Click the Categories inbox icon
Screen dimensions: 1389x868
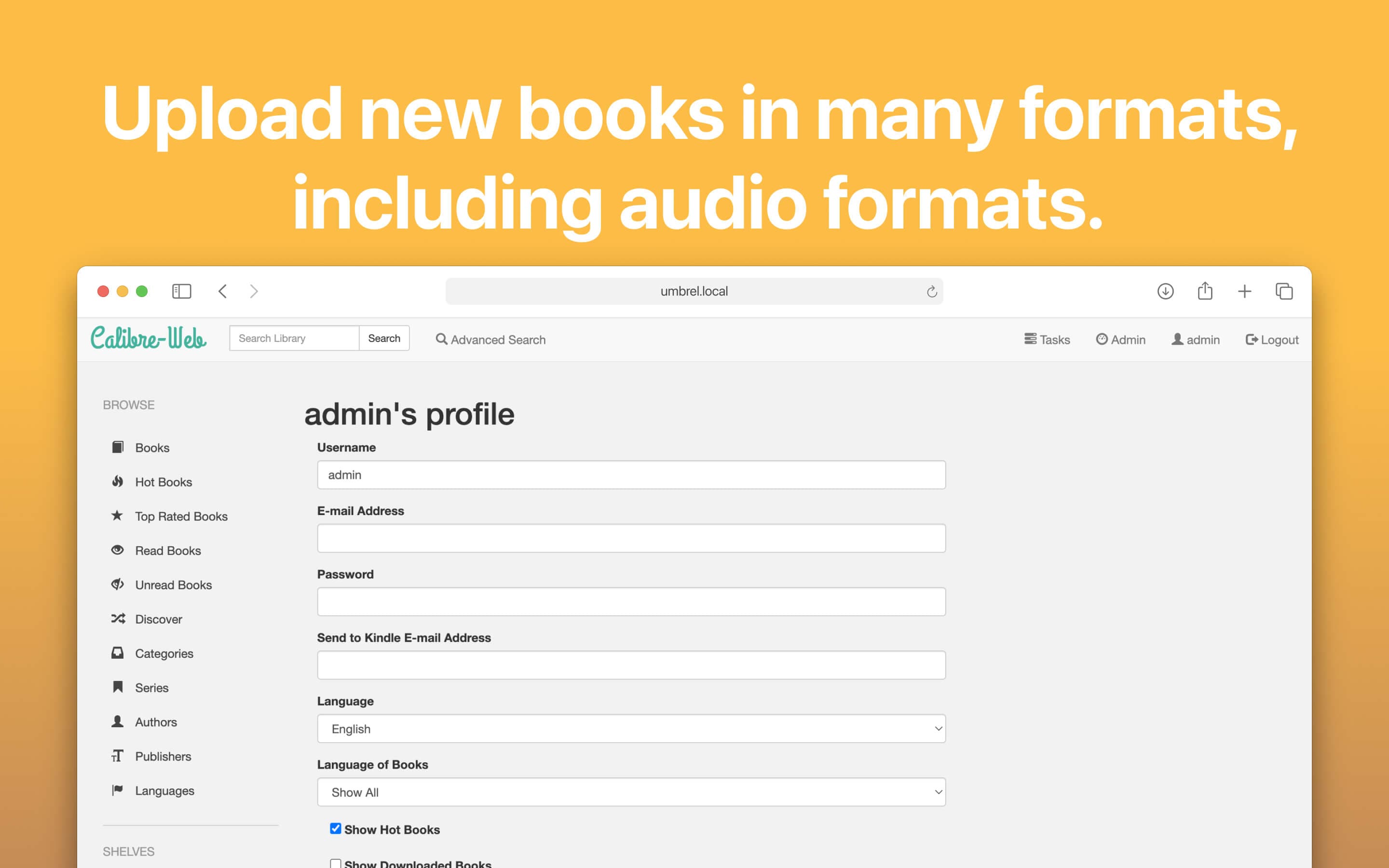(118, 653)
